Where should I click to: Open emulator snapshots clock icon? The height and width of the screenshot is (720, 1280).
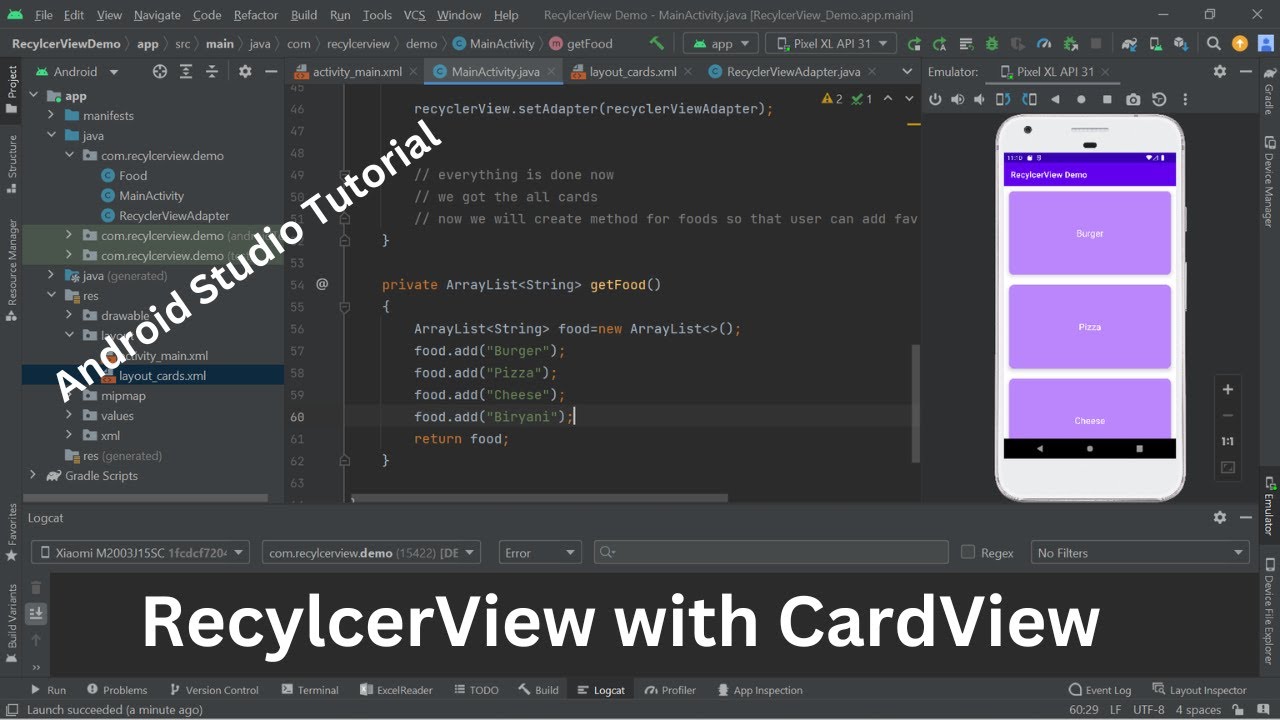(x=1159, y=99)
